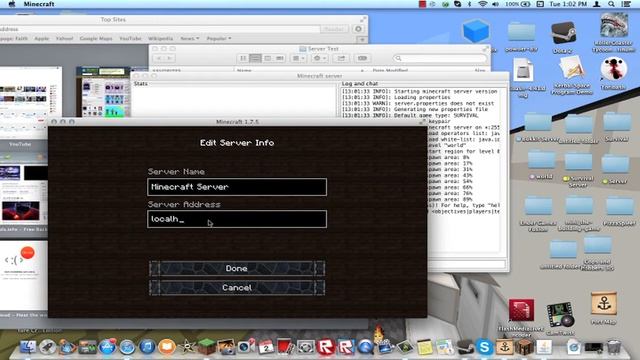Click the Tue 1:02 PM clock
Screen dimensions: 640x360
tap(568, 4)
